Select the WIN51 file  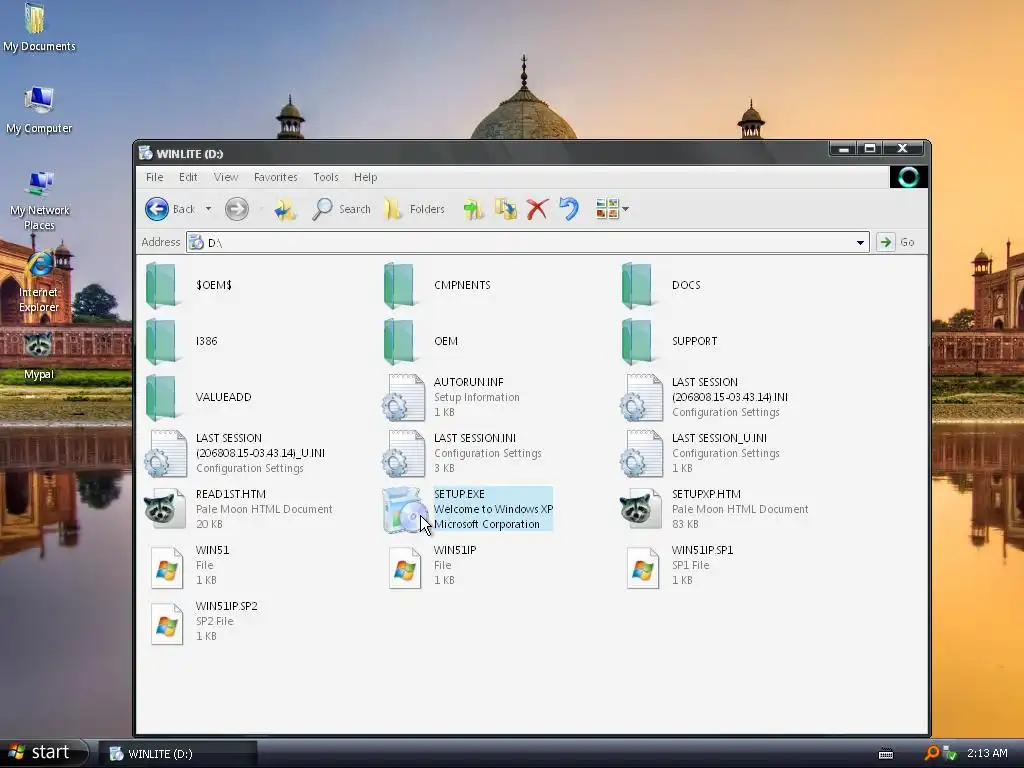(x=189, y=565)
